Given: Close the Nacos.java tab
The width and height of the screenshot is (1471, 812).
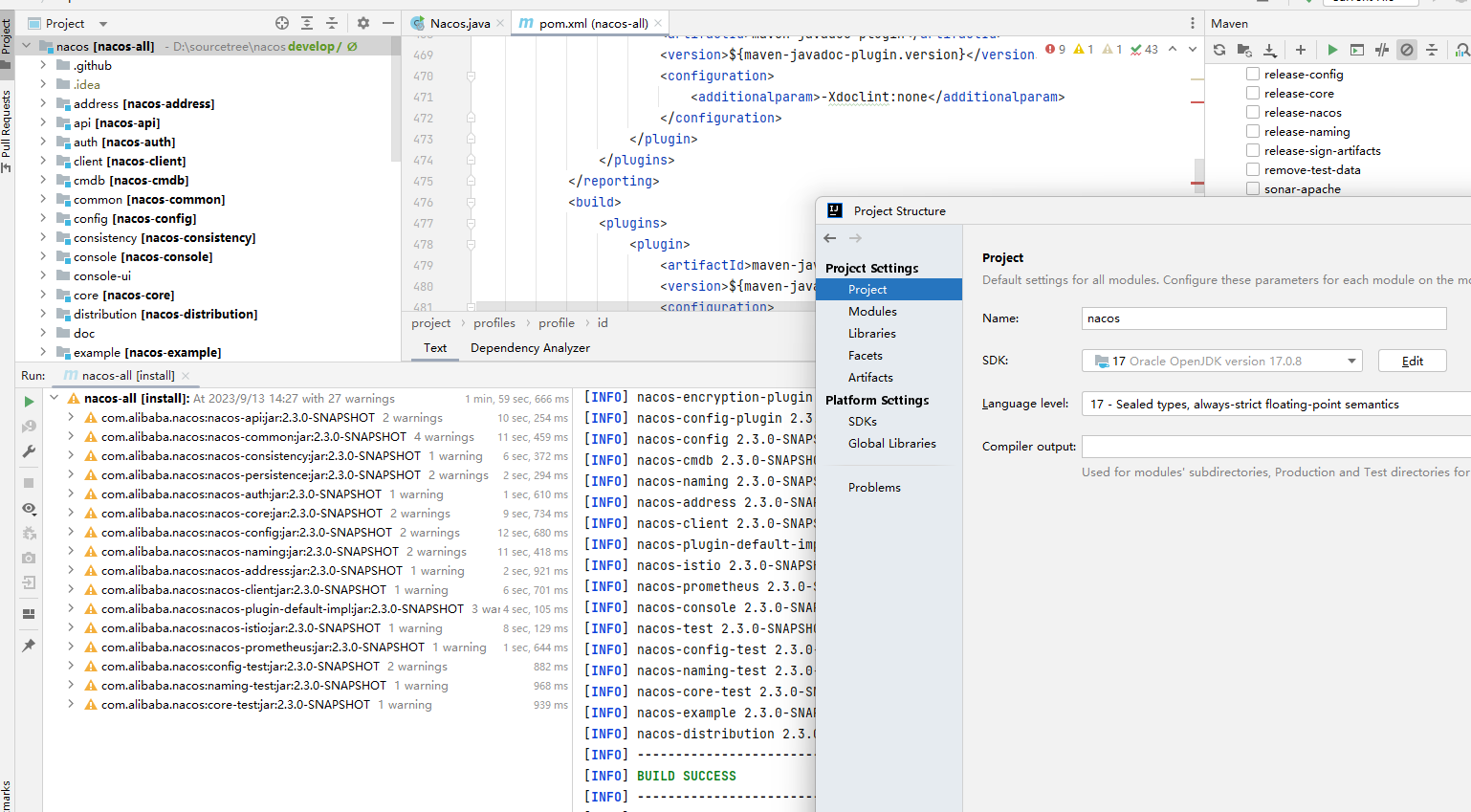Looking at the screenshot, I should click(500, 23).
